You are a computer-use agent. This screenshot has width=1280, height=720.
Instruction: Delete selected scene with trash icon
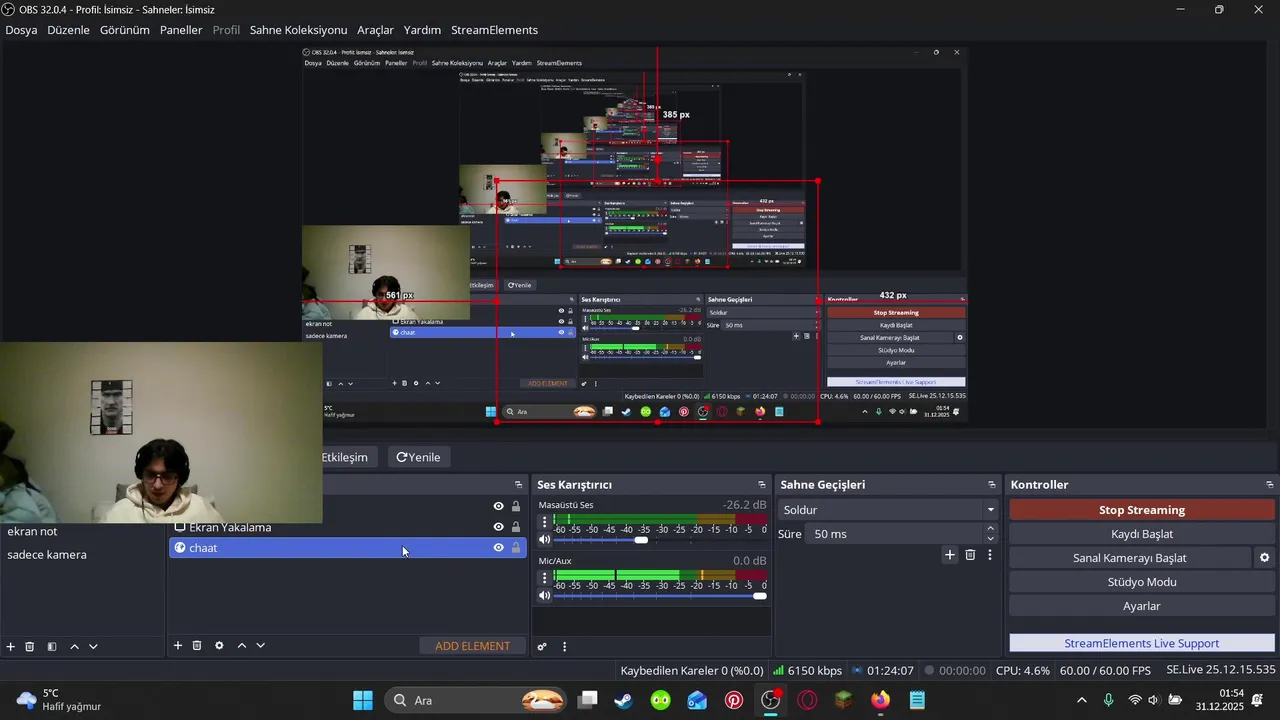tap(30, 647)
